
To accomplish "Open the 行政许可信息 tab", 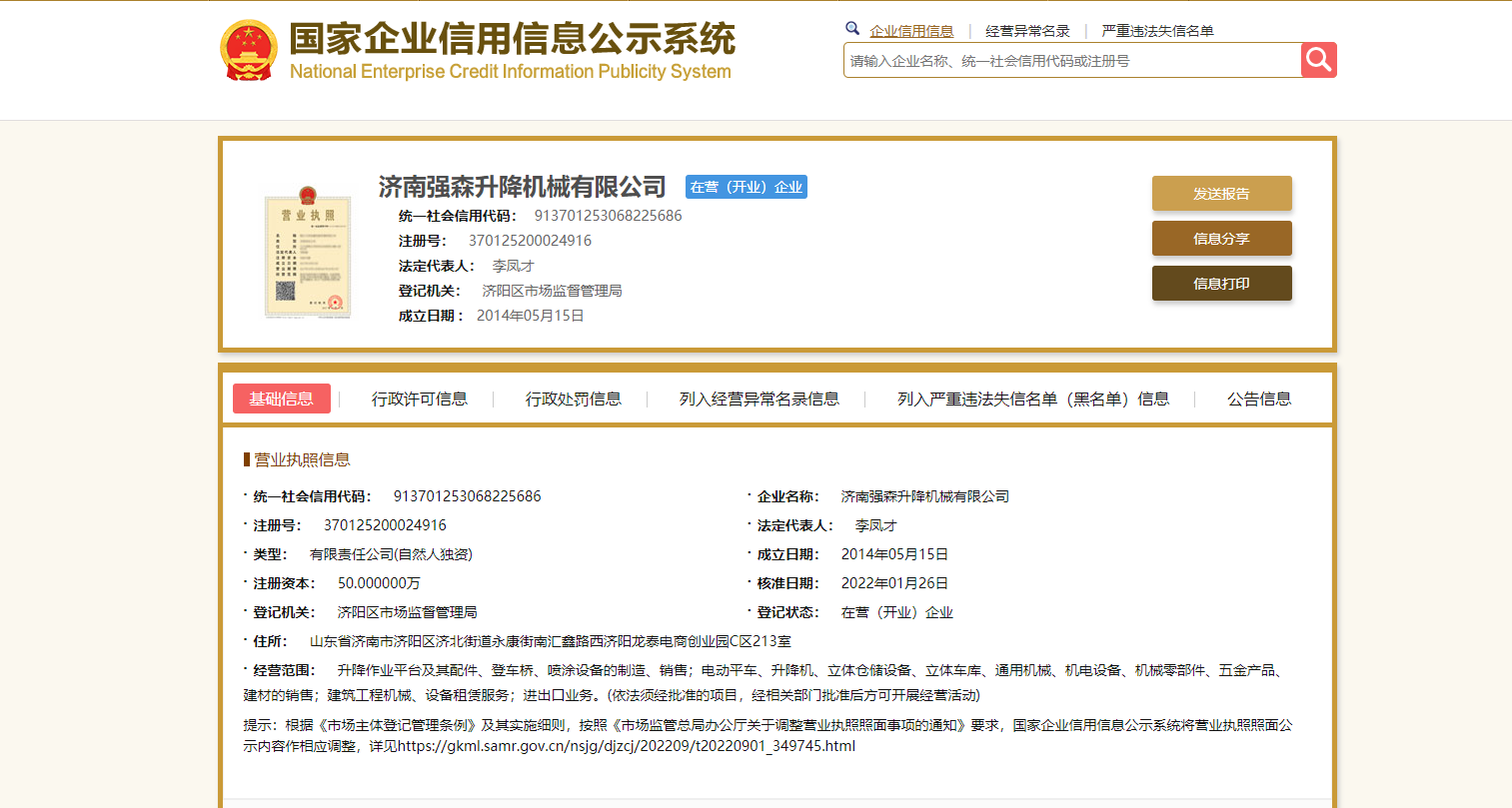I will (419, 399).
